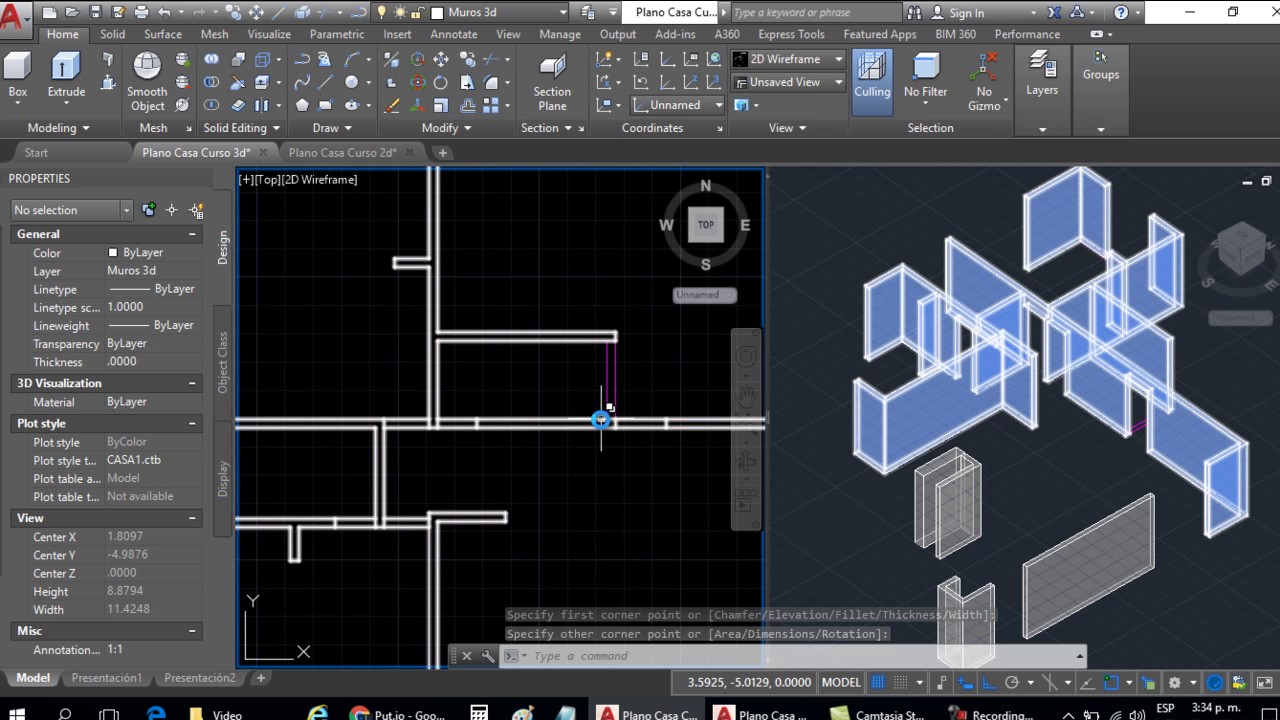Expand the Solid Editing panel dropdown
Screen dimensions: 1280x720
pos(242,128)
